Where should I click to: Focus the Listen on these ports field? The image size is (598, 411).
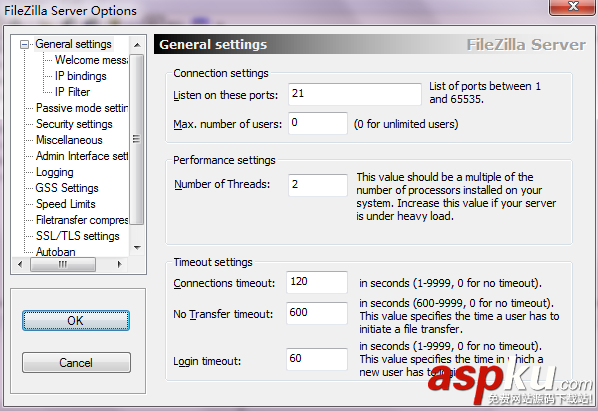coord(355,94)
